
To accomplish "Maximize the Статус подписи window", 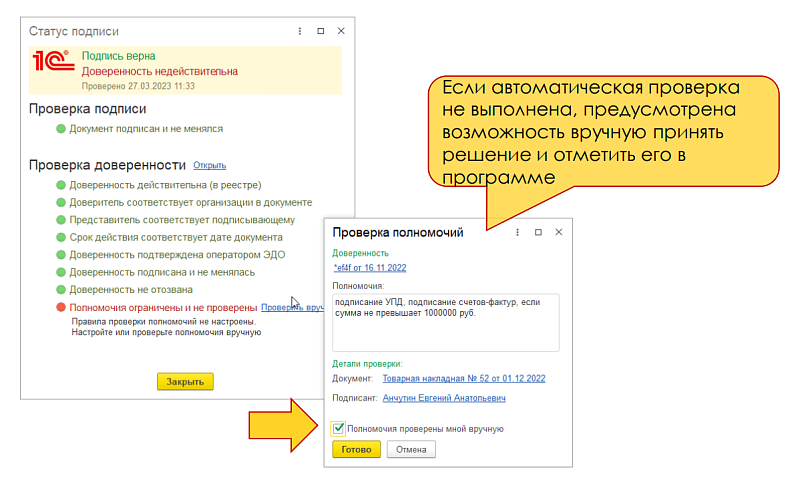I will 320,31.
